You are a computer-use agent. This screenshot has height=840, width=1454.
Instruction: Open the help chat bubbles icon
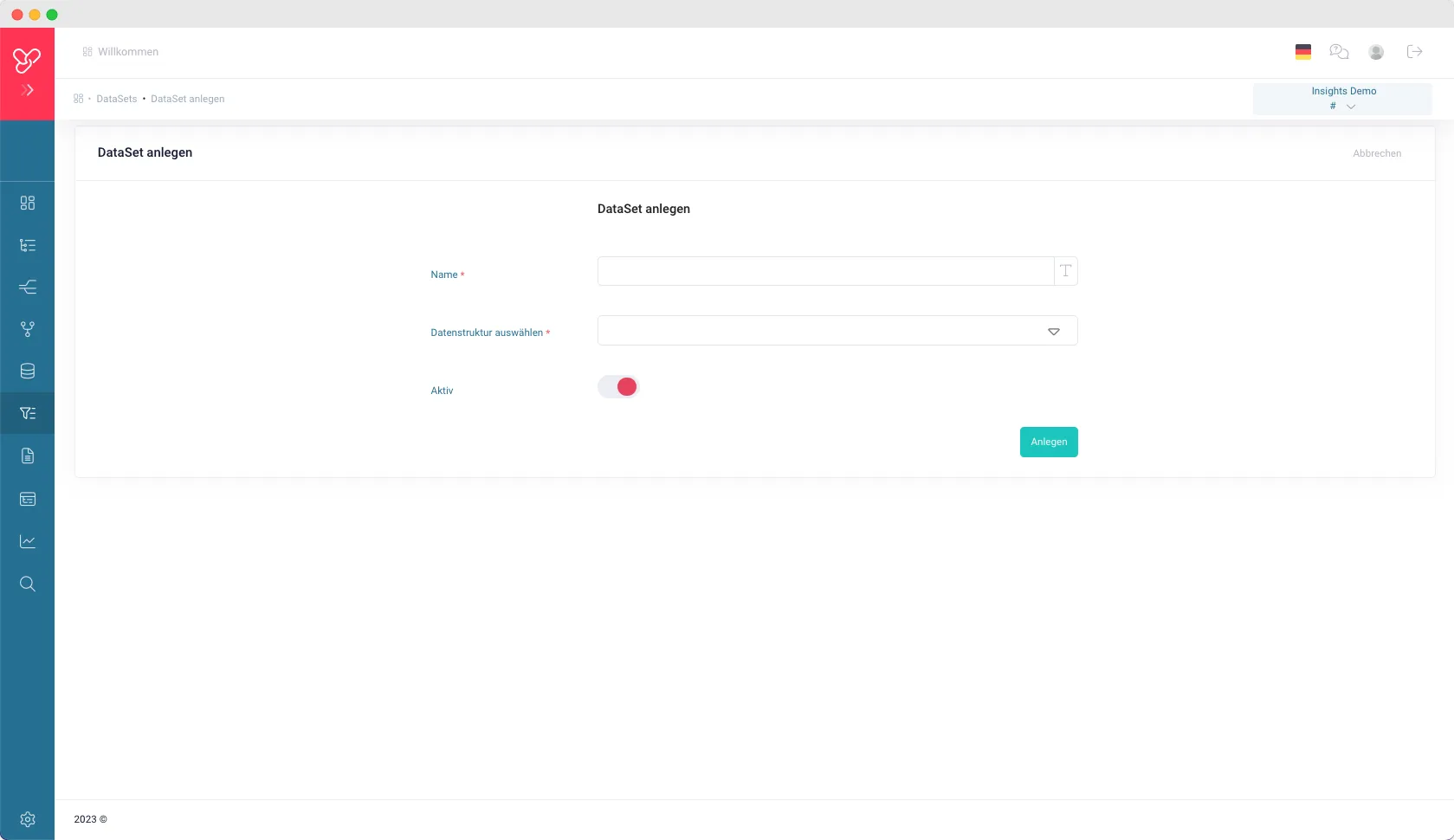pos(1339,52)
